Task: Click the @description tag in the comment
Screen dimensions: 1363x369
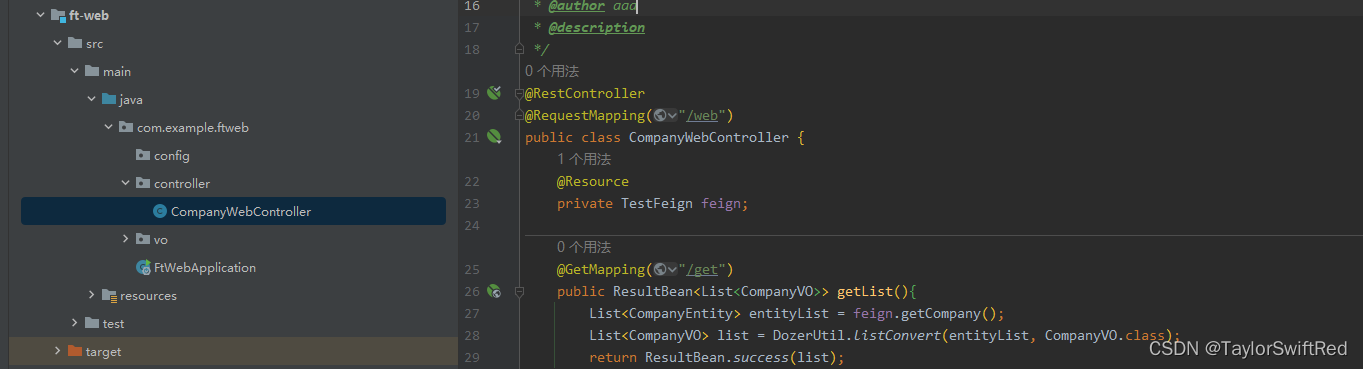Action: tap(597, 27)
